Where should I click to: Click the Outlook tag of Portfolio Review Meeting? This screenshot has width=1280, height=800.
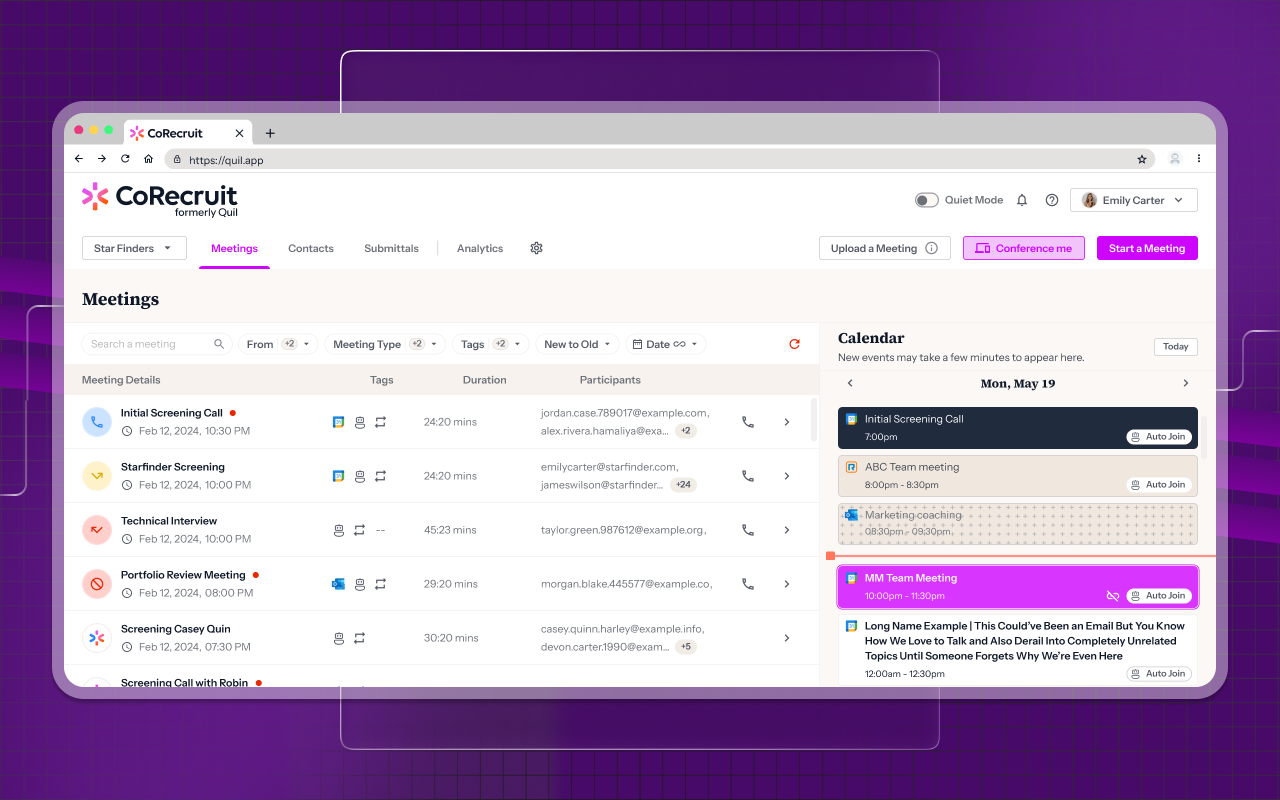[338, 584]
